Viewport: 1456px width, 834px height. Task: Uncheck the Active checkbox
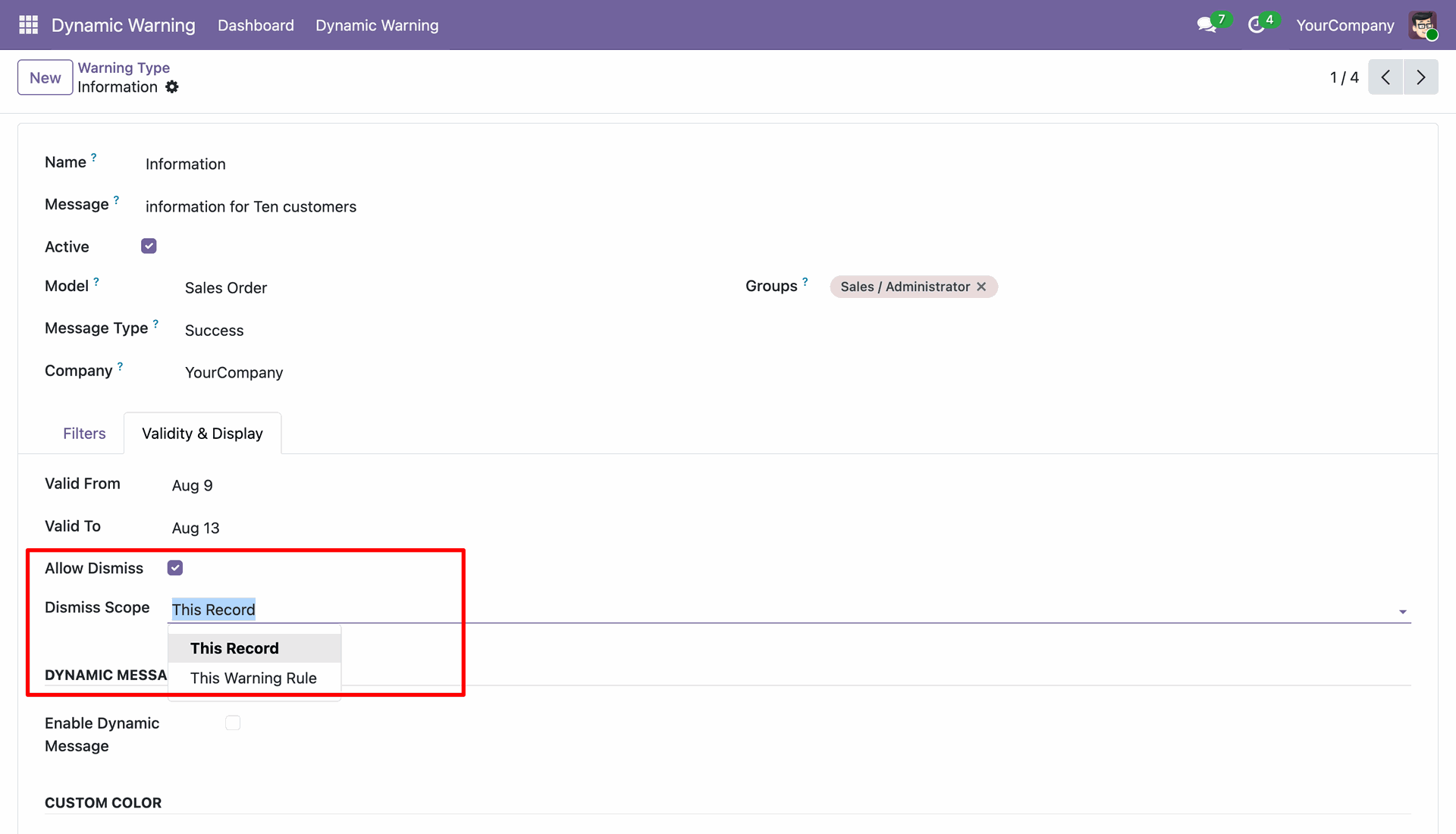149,246
